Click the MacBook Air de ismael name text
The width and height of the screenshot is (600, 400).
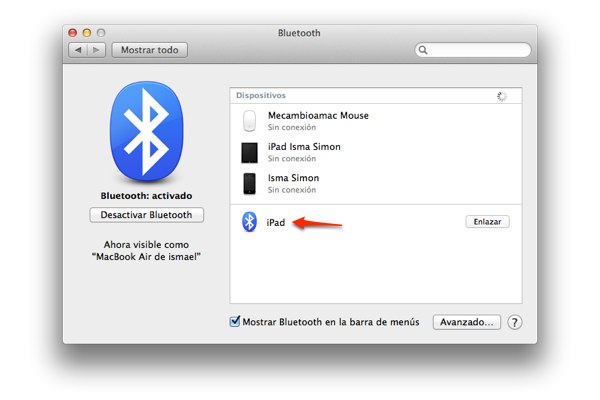coord(146,256)
